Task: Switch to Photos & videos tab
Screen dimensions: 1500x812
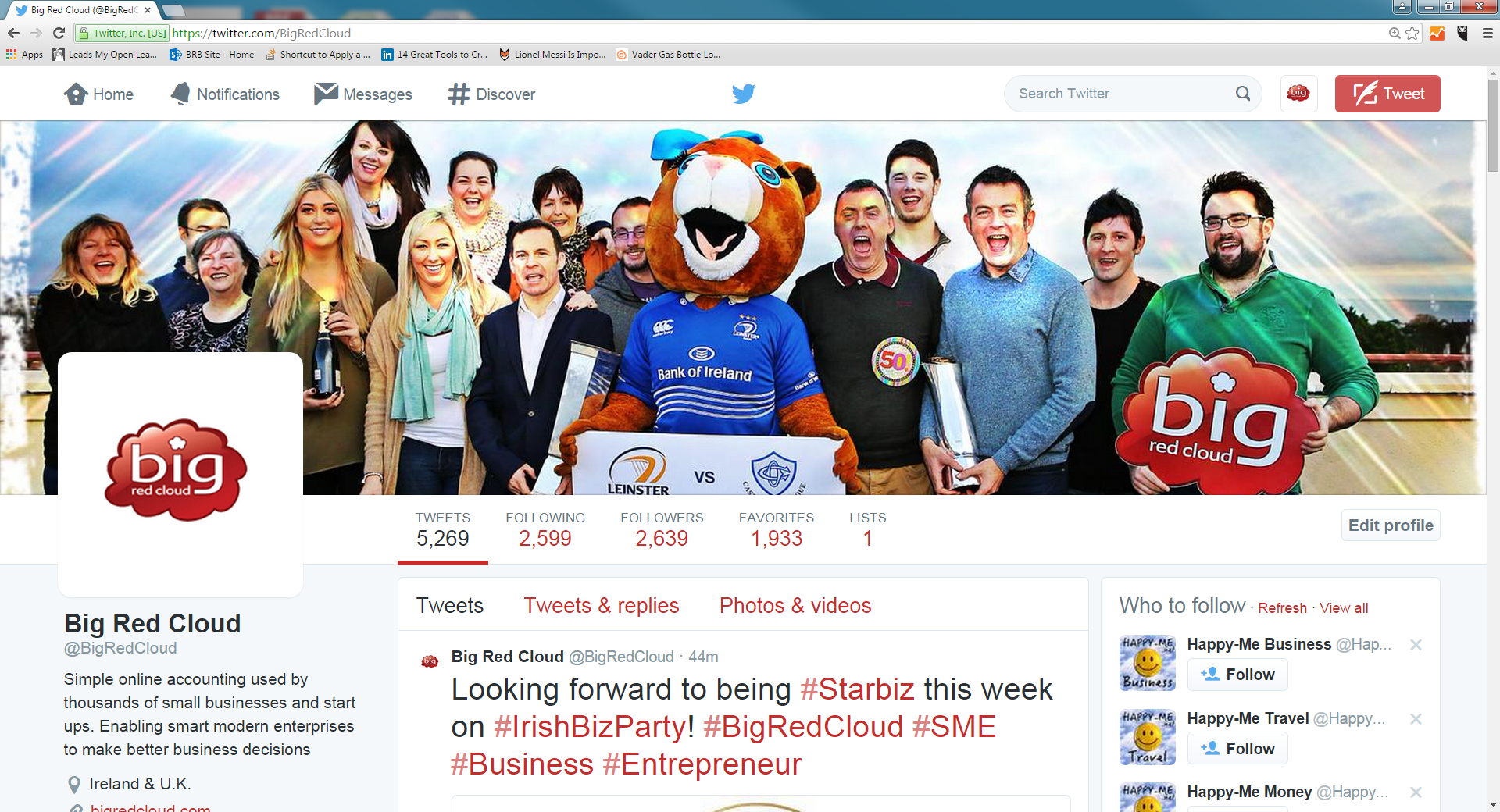Action: (x=795, y=606)
